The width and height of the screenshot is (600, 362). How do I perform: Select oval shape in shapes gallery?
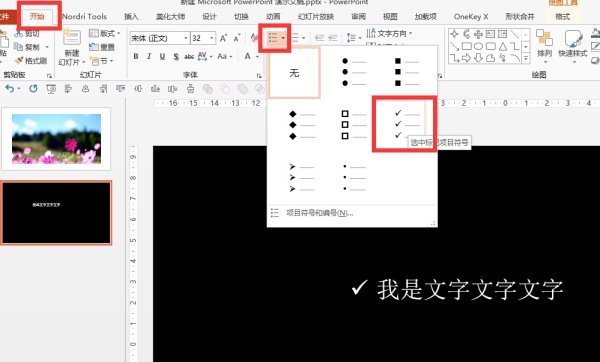pos(478,46)
